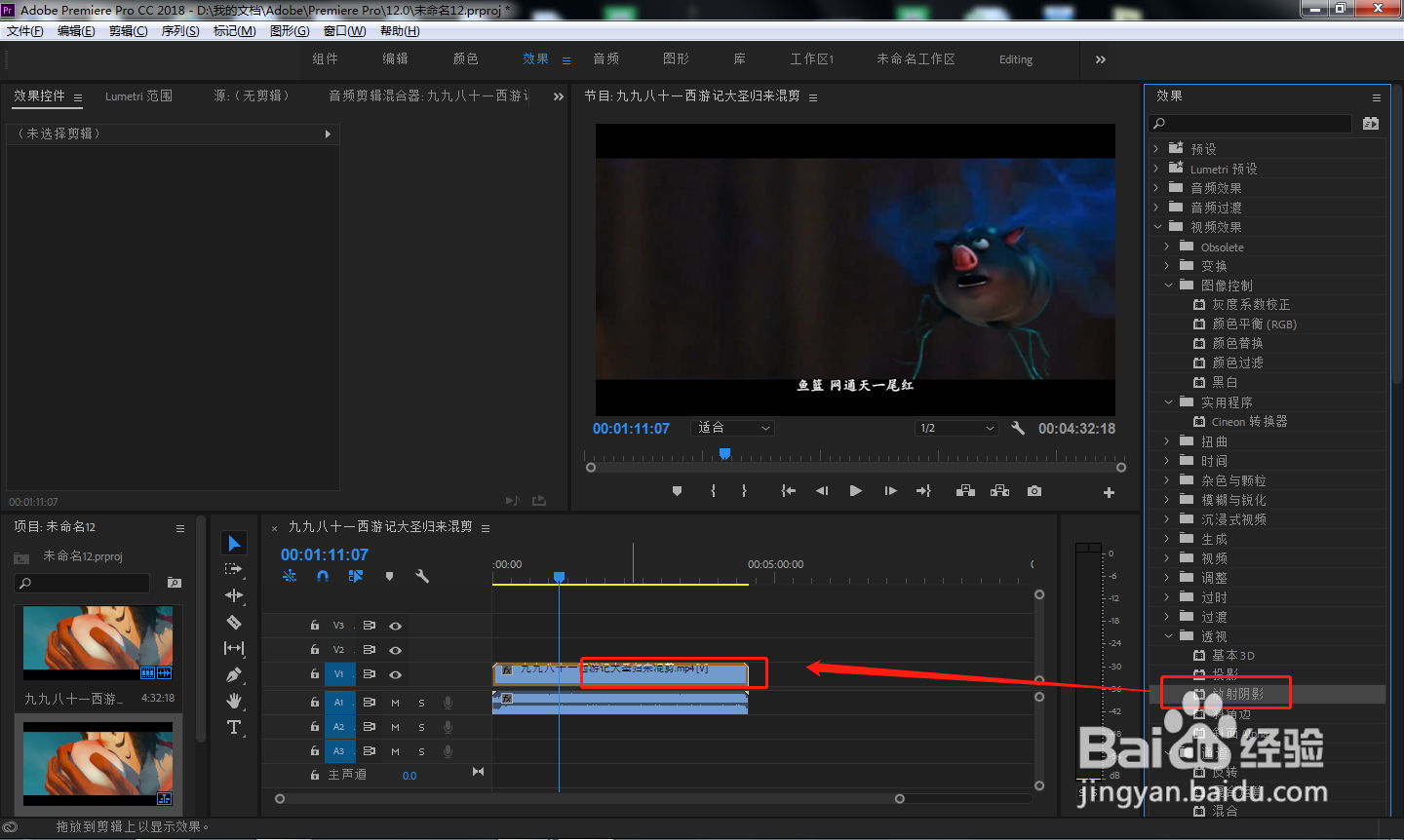Export frame with the camera icon
The width and height of the screenshot is (1404, 840).
1034,491
